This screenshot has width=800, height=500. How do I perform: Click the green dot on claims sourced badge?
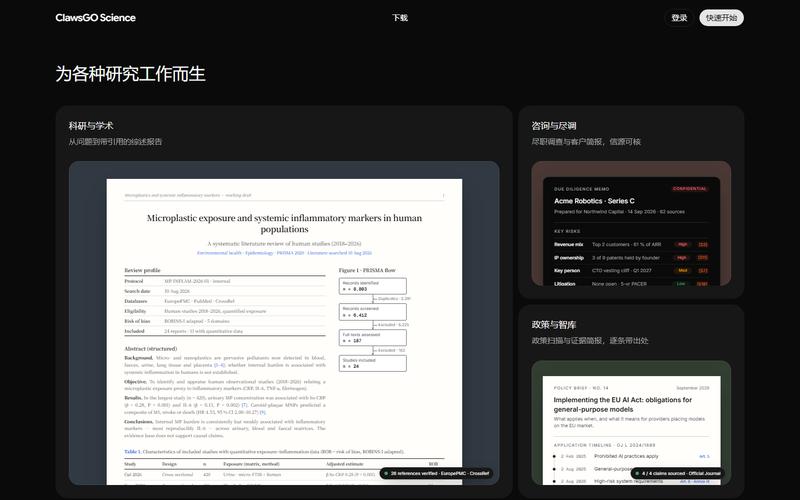click(637, 473)
